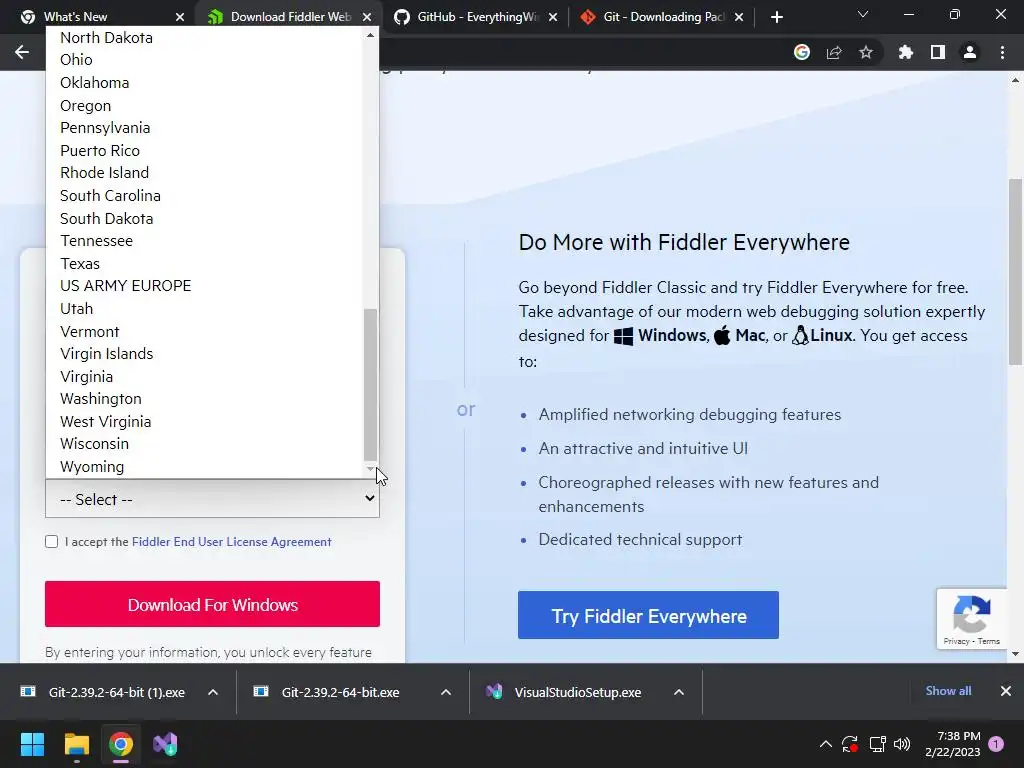Pick Rhode Island from the list
Viewport: 1024px width, 768px height.
click(x=204, y=172)
